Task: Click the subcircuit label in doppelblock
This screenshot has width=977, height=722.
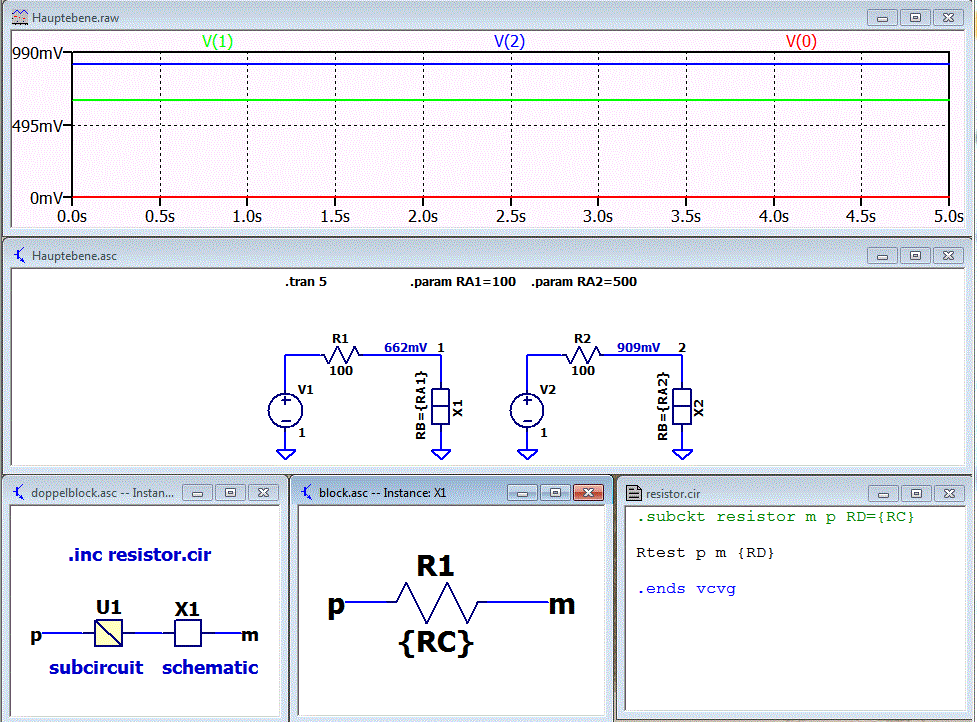Action: [x=96, y=668]
